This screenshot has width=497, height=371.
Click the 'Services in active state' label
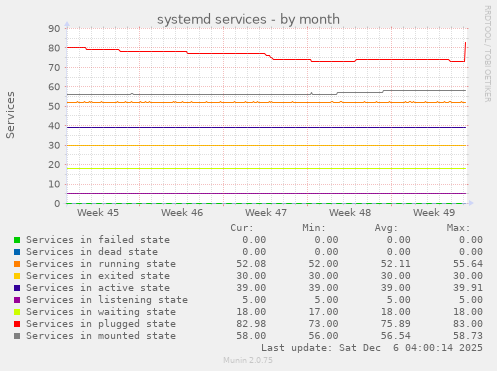click(98, 288)
